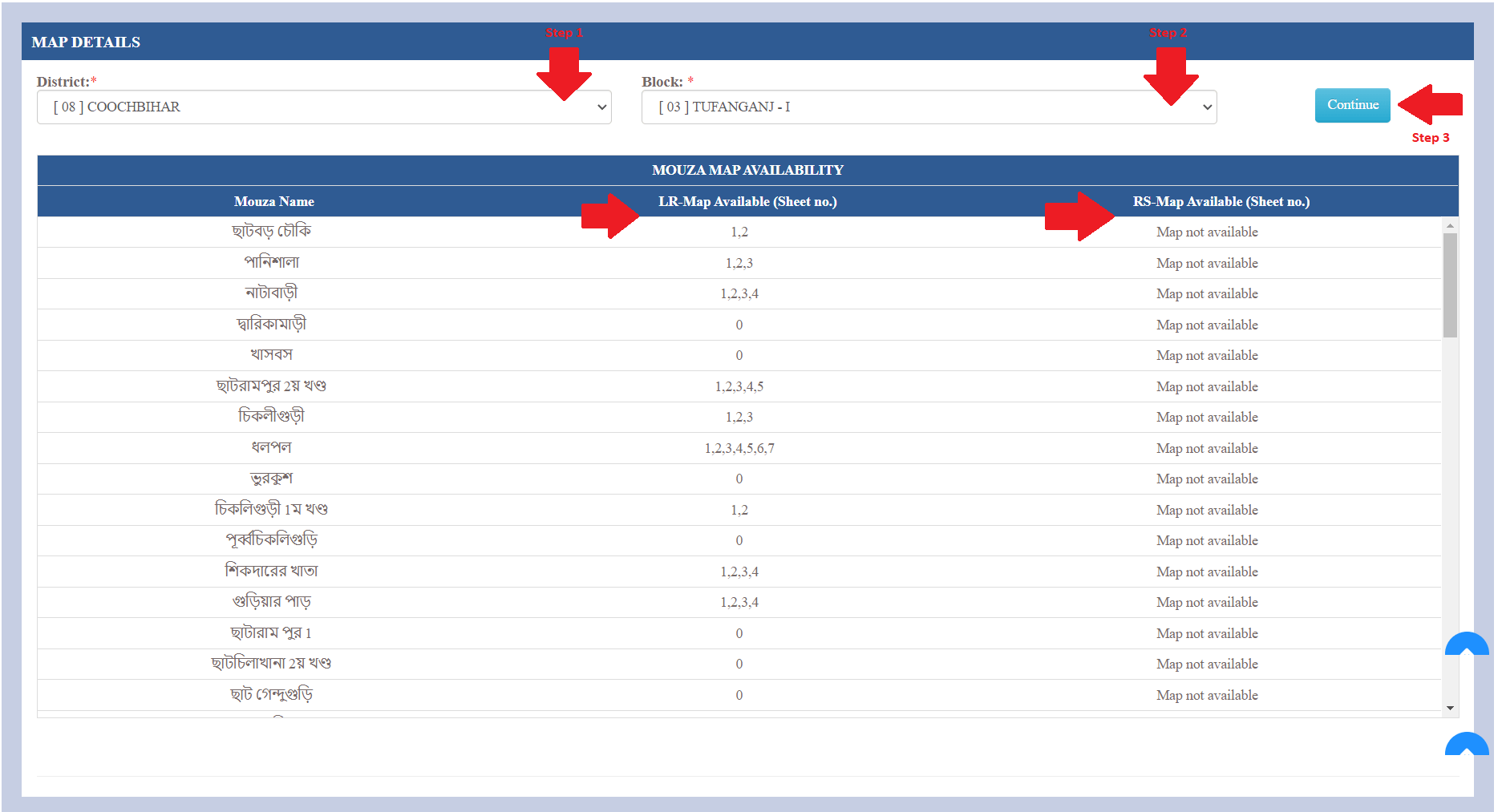Image resolution: width=1498 pixels, height=812 pixels.
Task: Click the lower blue scroll-to-top icon
Action: tap(1466, 745)
